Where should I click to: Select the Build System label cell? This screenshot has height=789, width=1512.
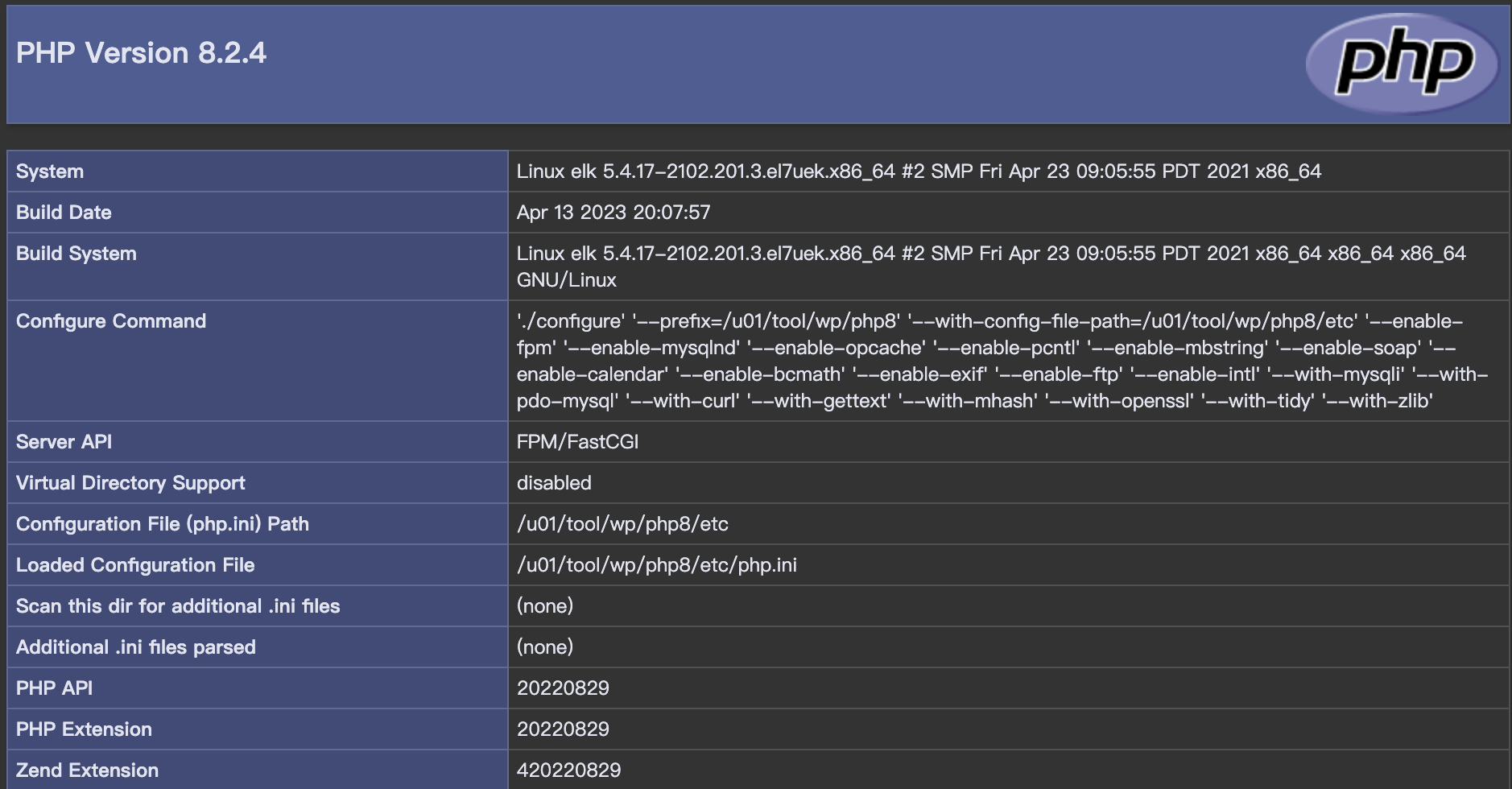[76, 254]
